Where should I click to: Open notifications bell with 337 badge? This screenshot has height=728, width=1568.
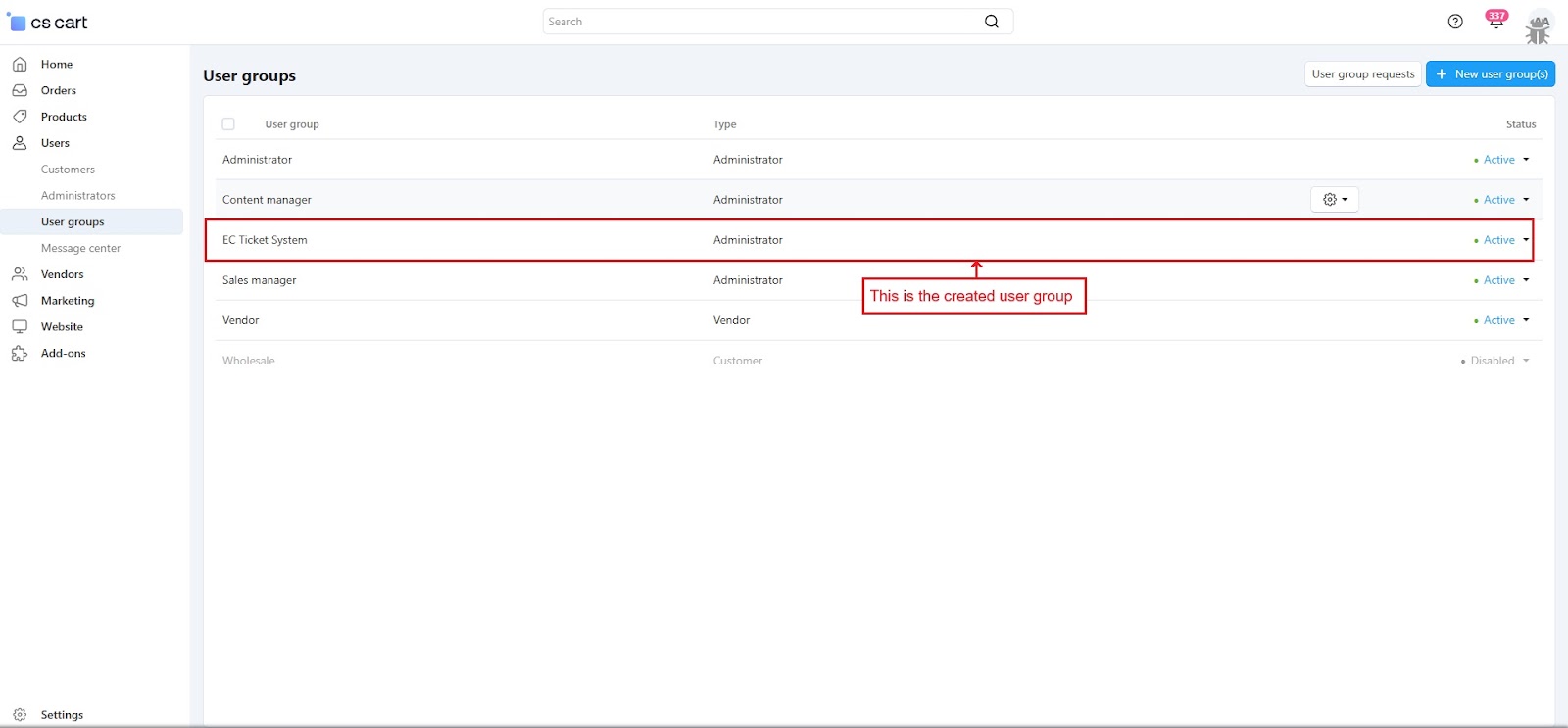[1495, 22]
